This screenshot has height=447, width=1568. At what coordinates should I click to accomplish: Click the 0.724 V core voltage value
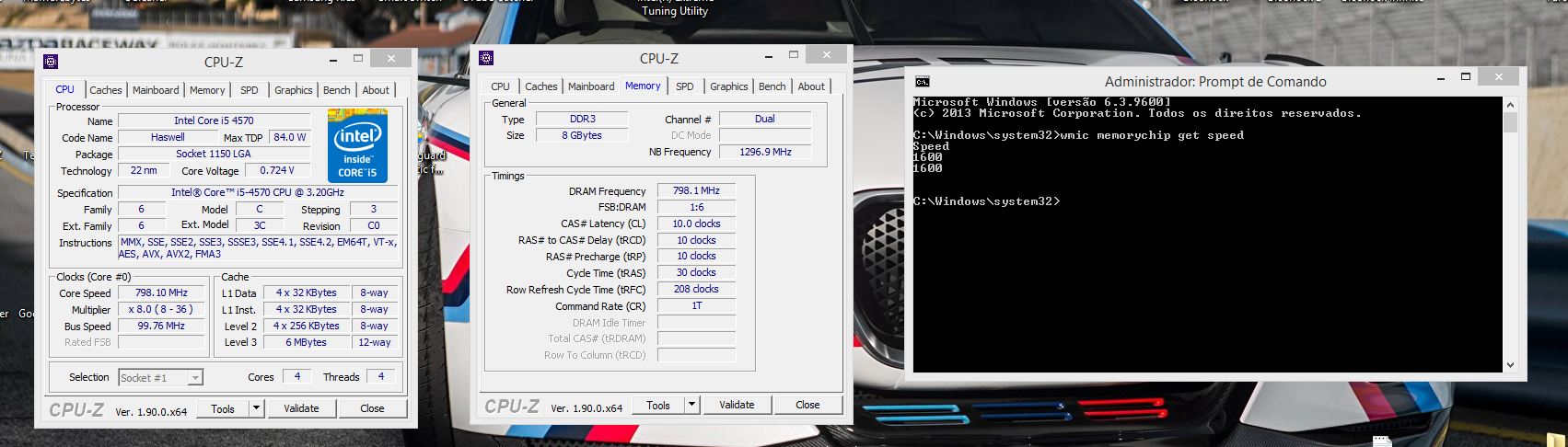coord(277,170)
